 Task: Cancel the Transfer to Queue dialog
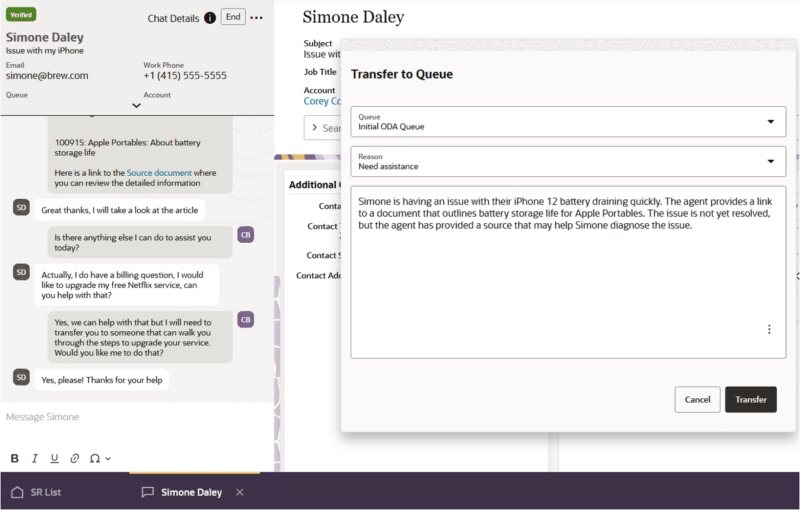[697, 400]
